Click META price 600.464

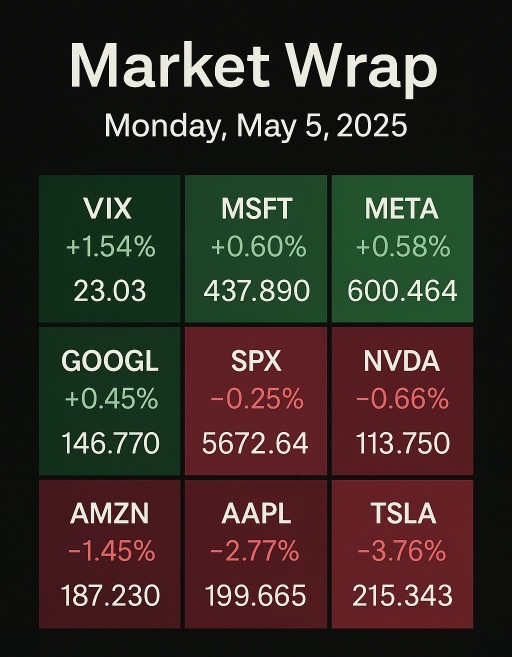tap(402, 290)
